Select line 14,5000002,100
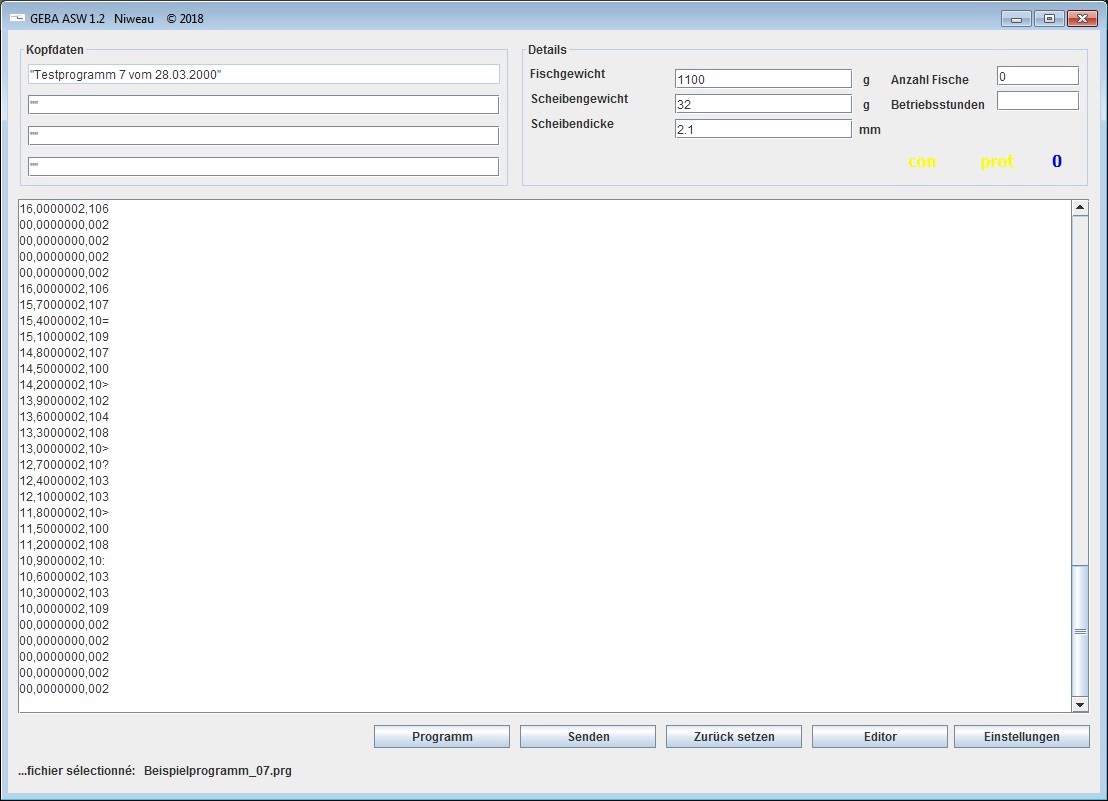Screen dimensions: 1108x801 click(64, 369)
